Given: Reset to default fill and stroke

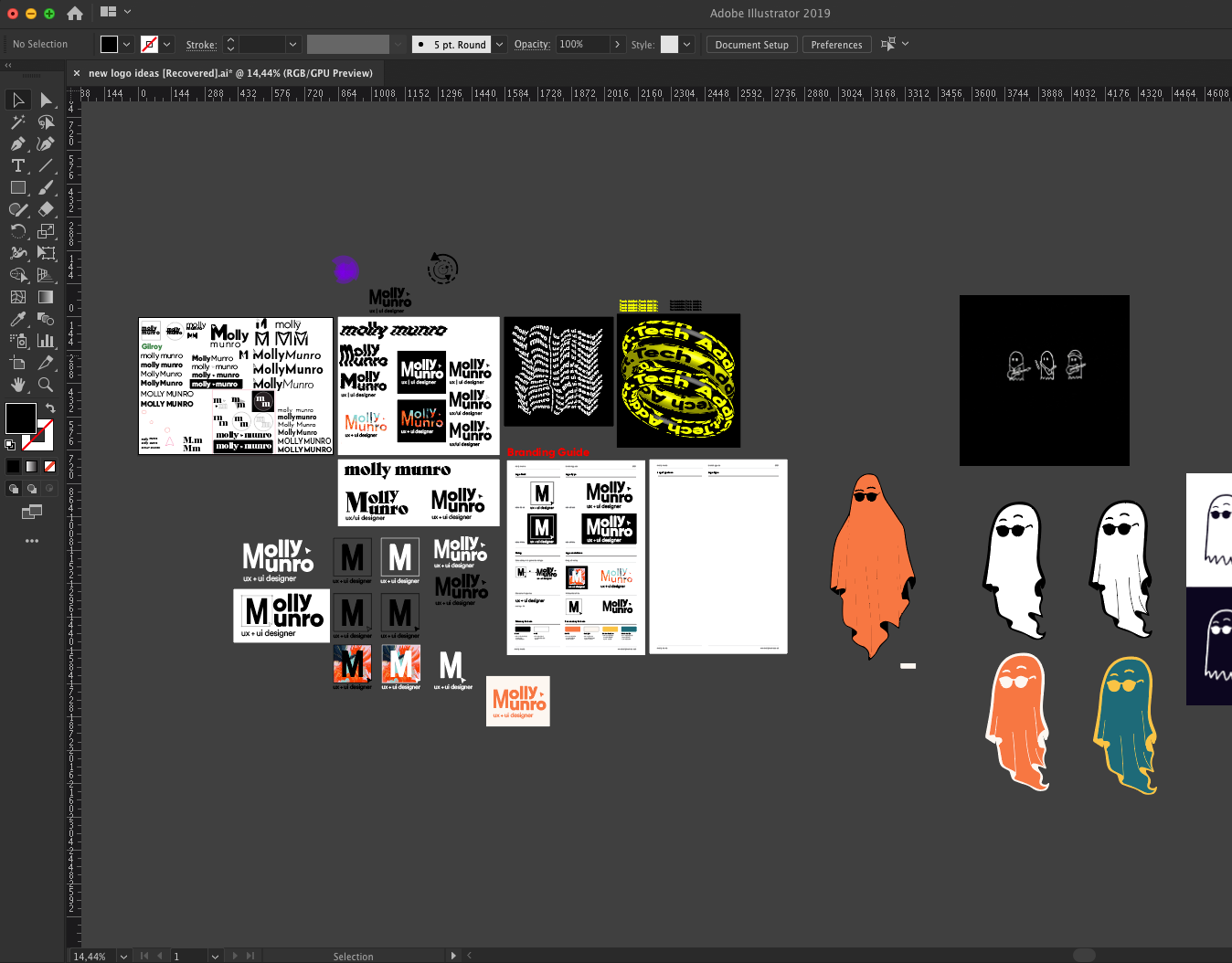Looking at the screenshot, I should tap(10, 445).
